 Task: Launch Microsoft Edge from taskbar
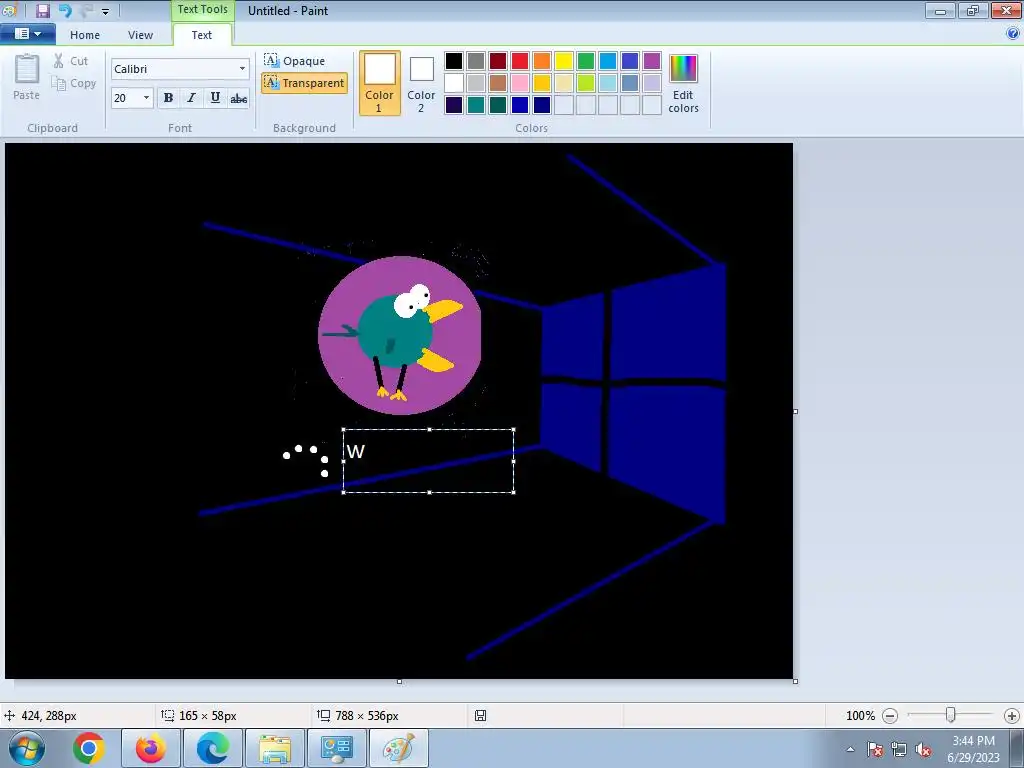pyautogui.click(x=213, y=748)
